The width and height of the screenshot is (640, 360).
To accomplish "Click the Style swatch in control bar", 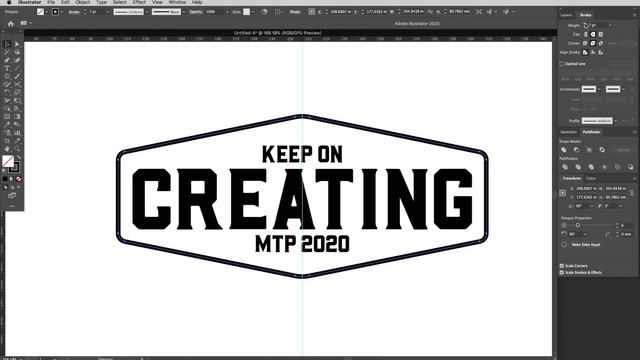I will (x=247, y=12).
